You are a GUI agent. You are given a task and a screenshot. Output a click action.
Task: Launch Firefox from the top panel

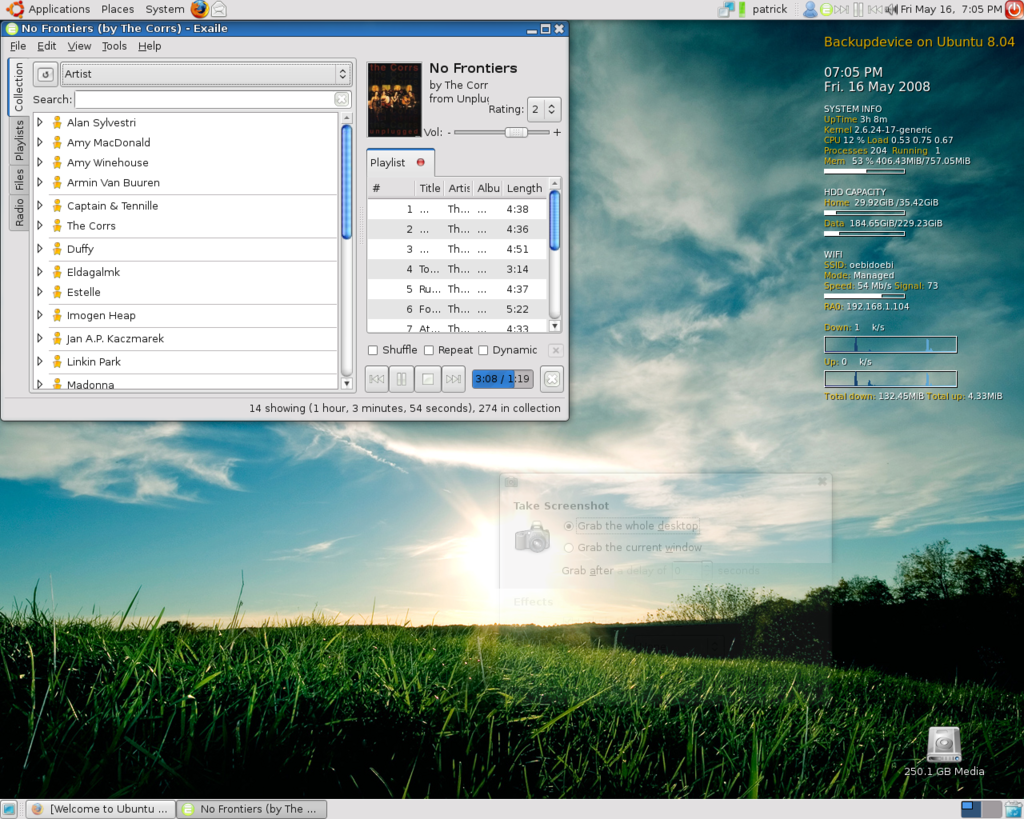[x=200, y=9]
